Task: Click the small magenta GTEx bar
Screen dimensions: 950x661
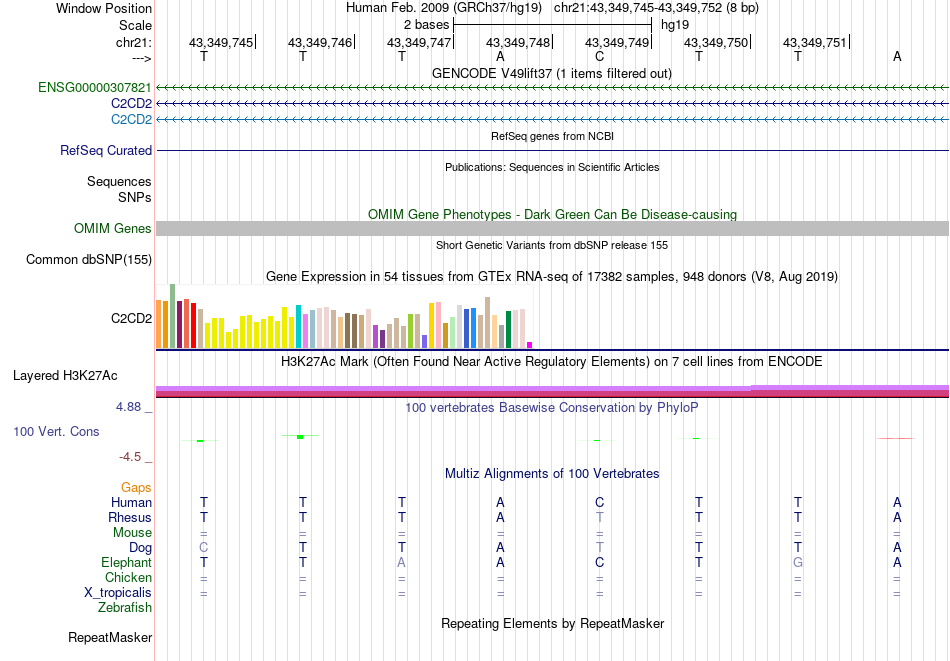Action: click(x=530, y=345)
